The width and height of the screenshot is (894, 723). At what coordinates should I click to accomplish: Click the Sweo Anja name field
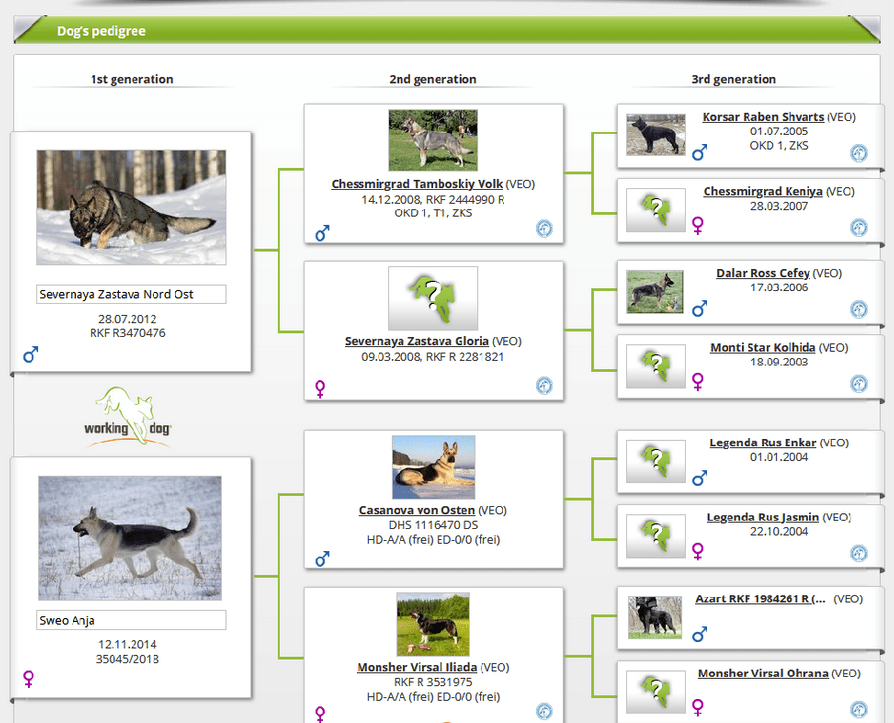(130, 620)
